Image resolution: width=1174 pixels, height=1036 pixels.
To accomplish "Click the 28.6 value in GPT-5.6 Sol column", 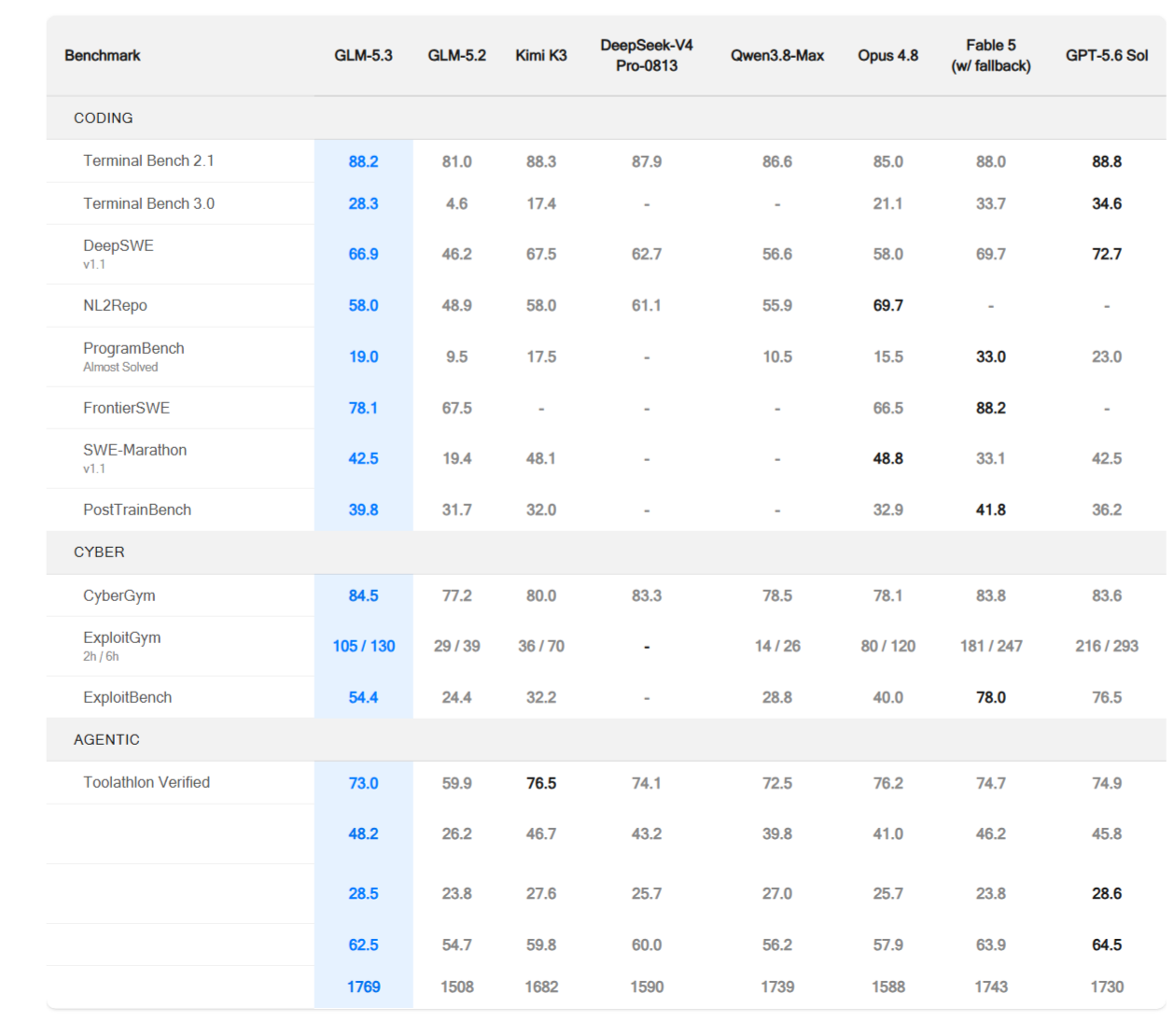I will coord(1107,893).
